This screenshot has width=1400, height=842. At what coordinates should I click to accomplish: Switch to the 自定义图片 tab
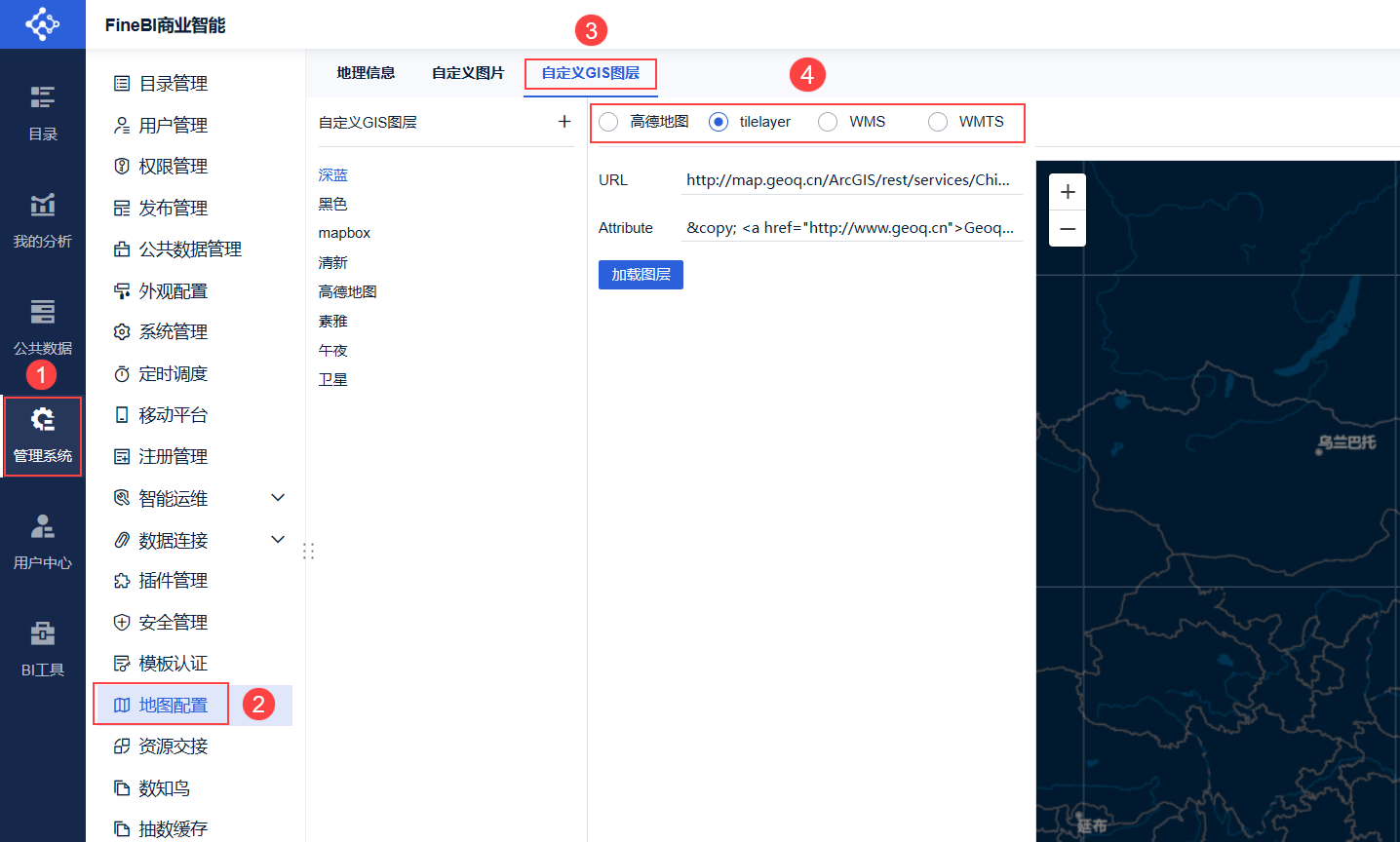pyautogui.click(x=468, y=73)
